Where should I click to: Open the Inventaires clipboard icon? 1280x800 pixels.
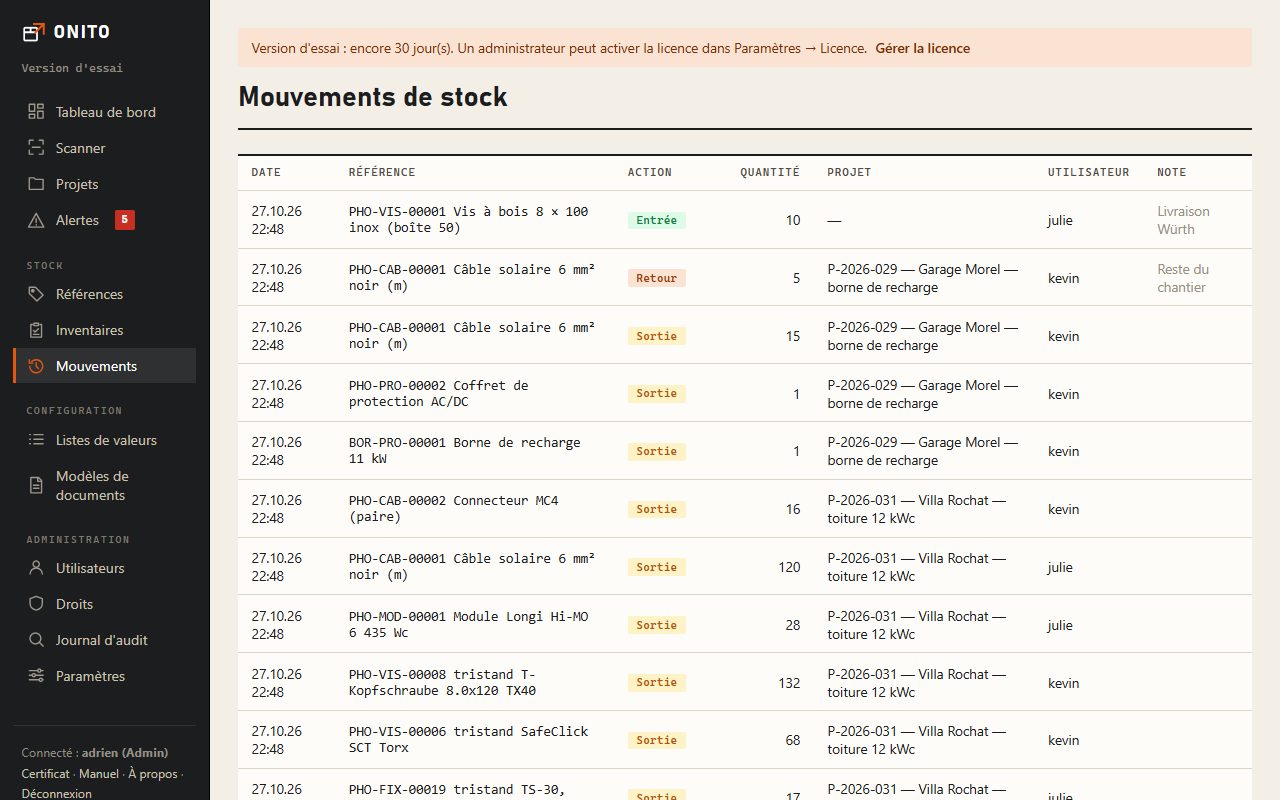(36, 330)
